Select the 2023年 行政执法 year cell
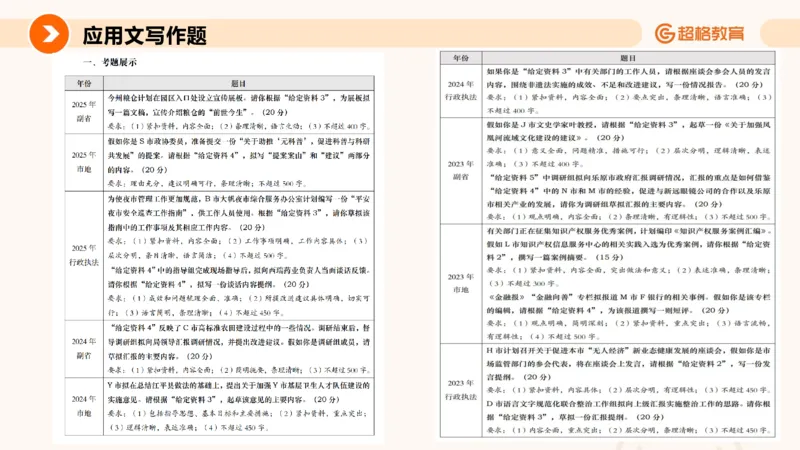 pyautogui.click(x=461, y=390)
